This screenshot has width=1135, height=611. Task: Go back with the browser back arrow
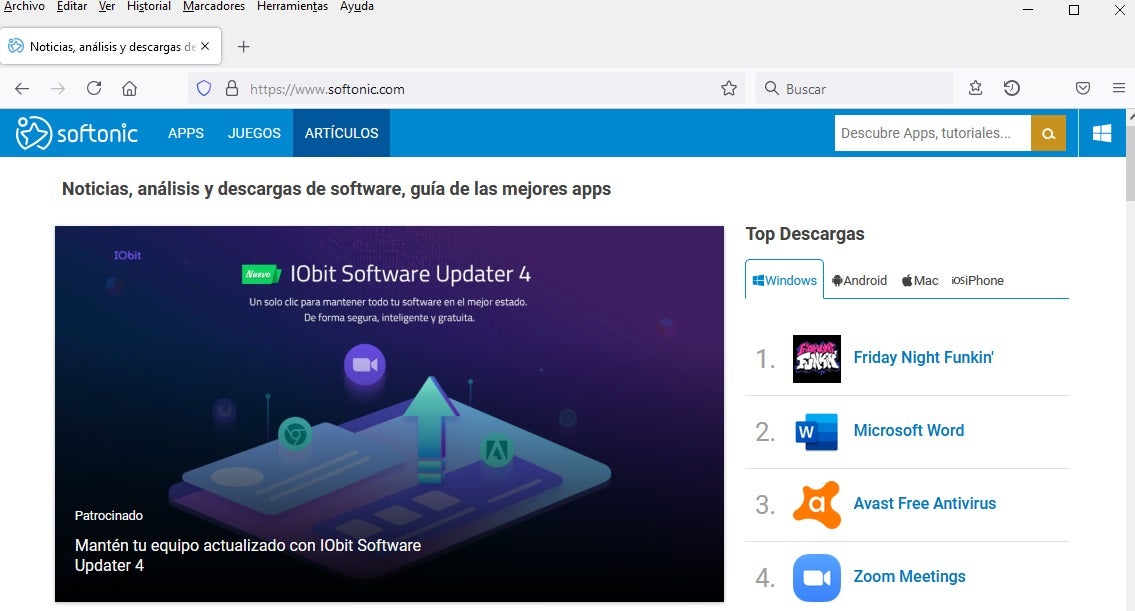22,88
